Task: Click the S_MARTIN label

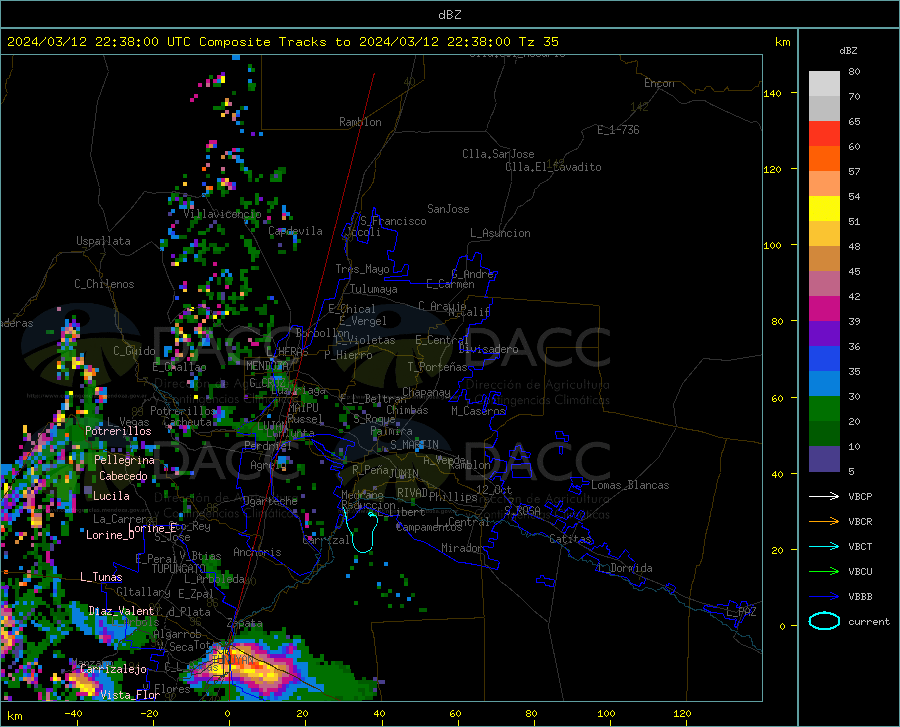Action: (414, 445)
